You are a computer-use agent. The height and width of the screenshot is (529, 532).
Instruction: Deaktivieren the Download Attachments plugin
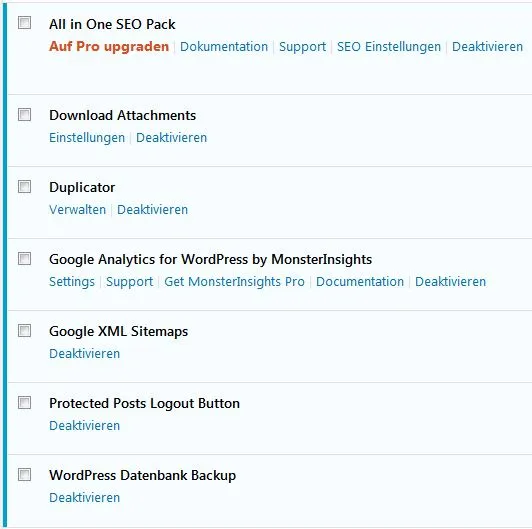(171, 138)
